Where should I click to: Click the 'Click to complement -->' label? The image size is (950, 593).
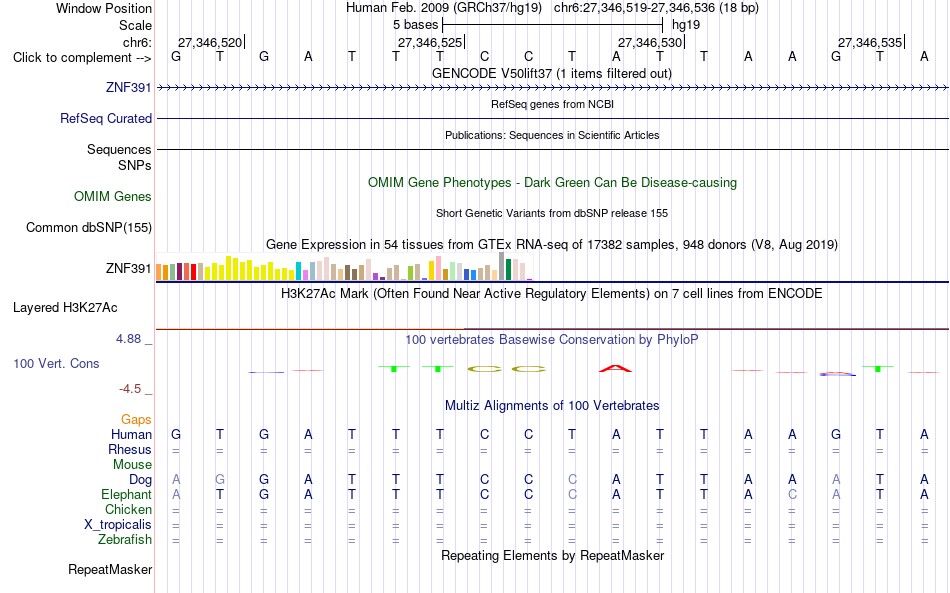82,58
